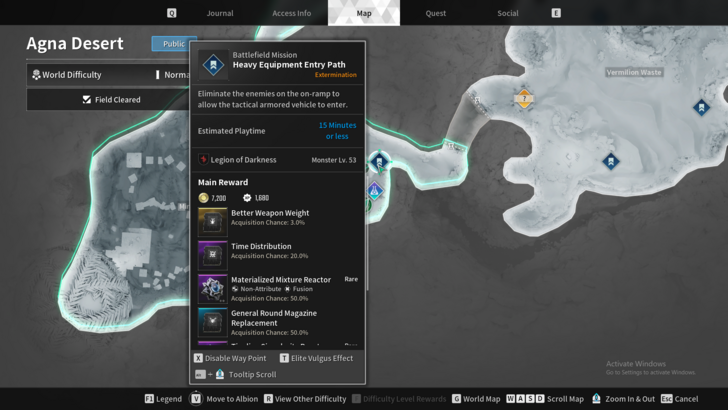
Task: Click the Better Weapon Weight reward icon
Action: click(213, 222)
